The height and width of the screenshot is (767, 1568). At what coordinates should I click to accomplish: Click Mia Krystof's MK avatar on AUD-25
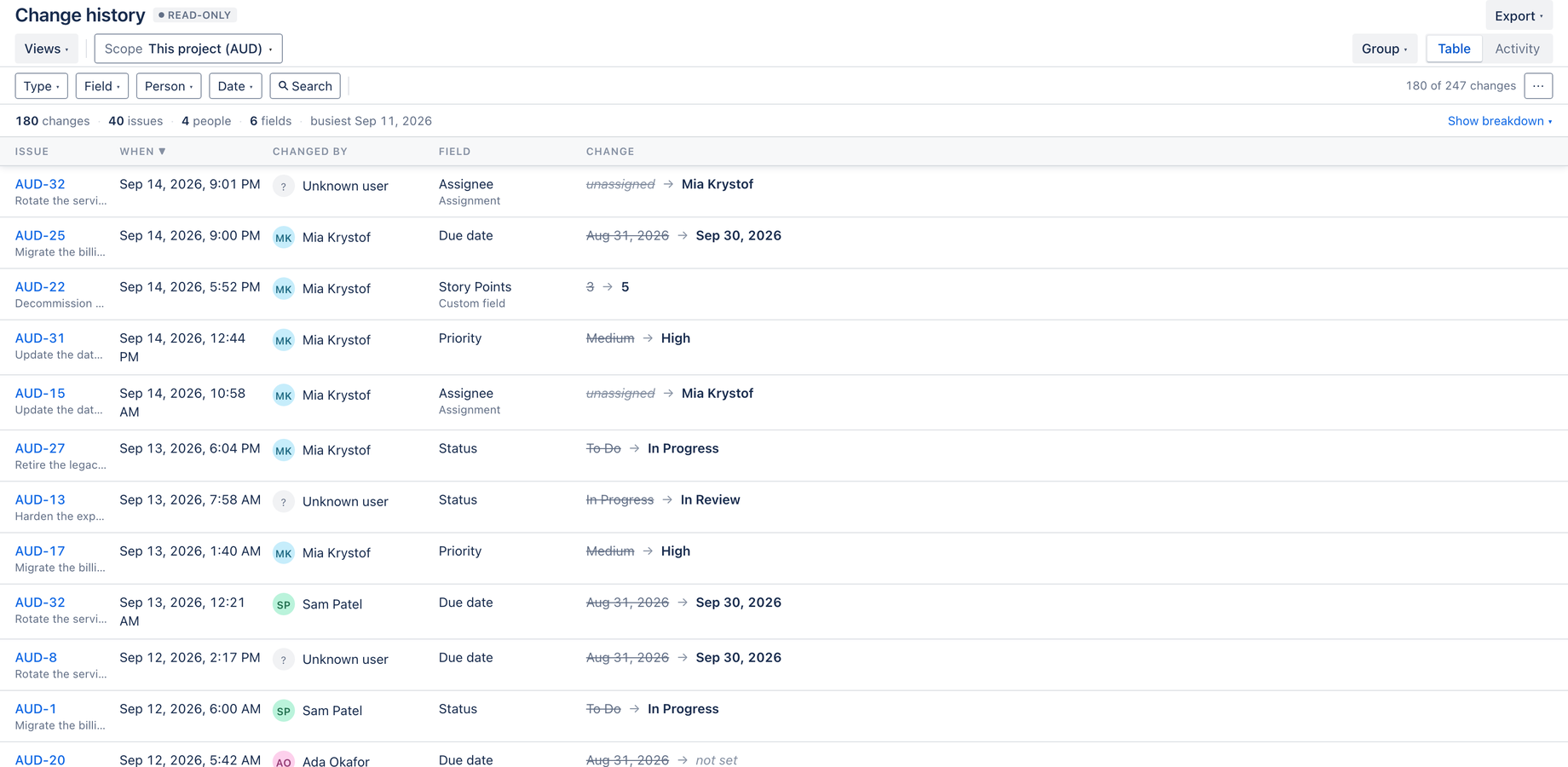click(284, 238)
